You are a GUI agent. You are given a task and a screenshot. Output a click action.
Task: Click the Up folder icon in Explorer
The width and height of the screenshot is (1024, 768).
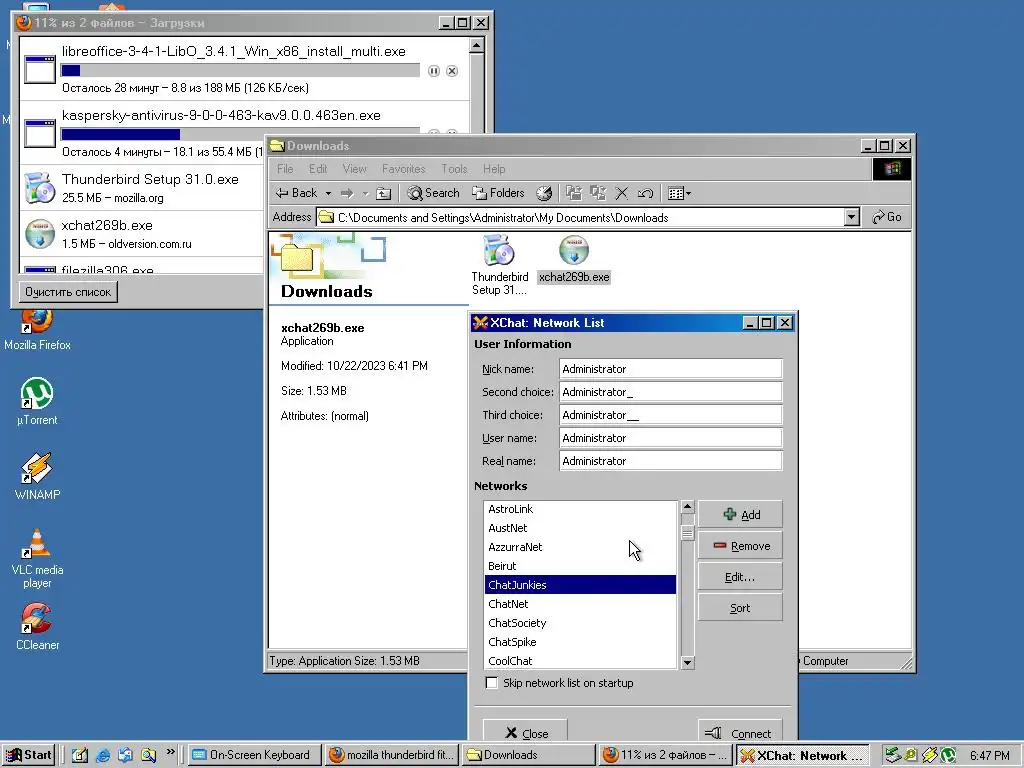pyautogui.click(x=384, y=193)
